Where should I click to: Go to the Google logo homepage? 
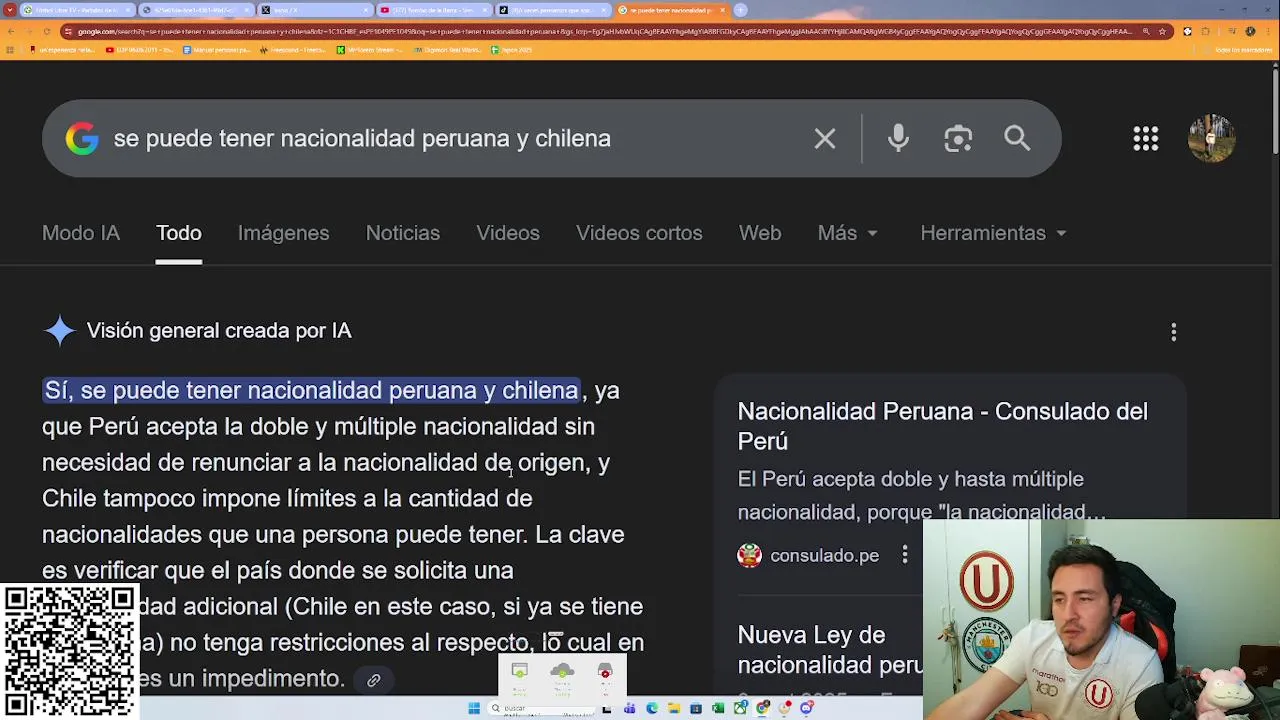[82, 139]
